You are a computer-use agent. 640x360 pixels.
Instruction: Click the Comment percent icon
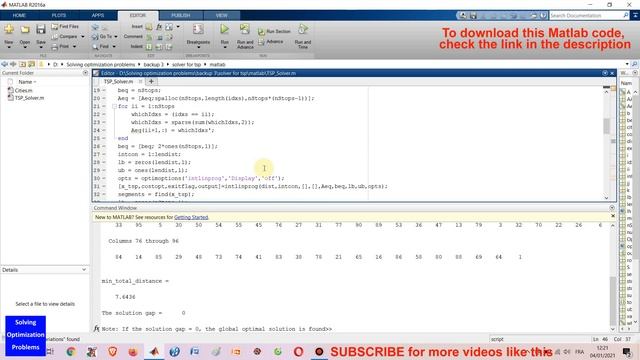click(x=149, y=37)
